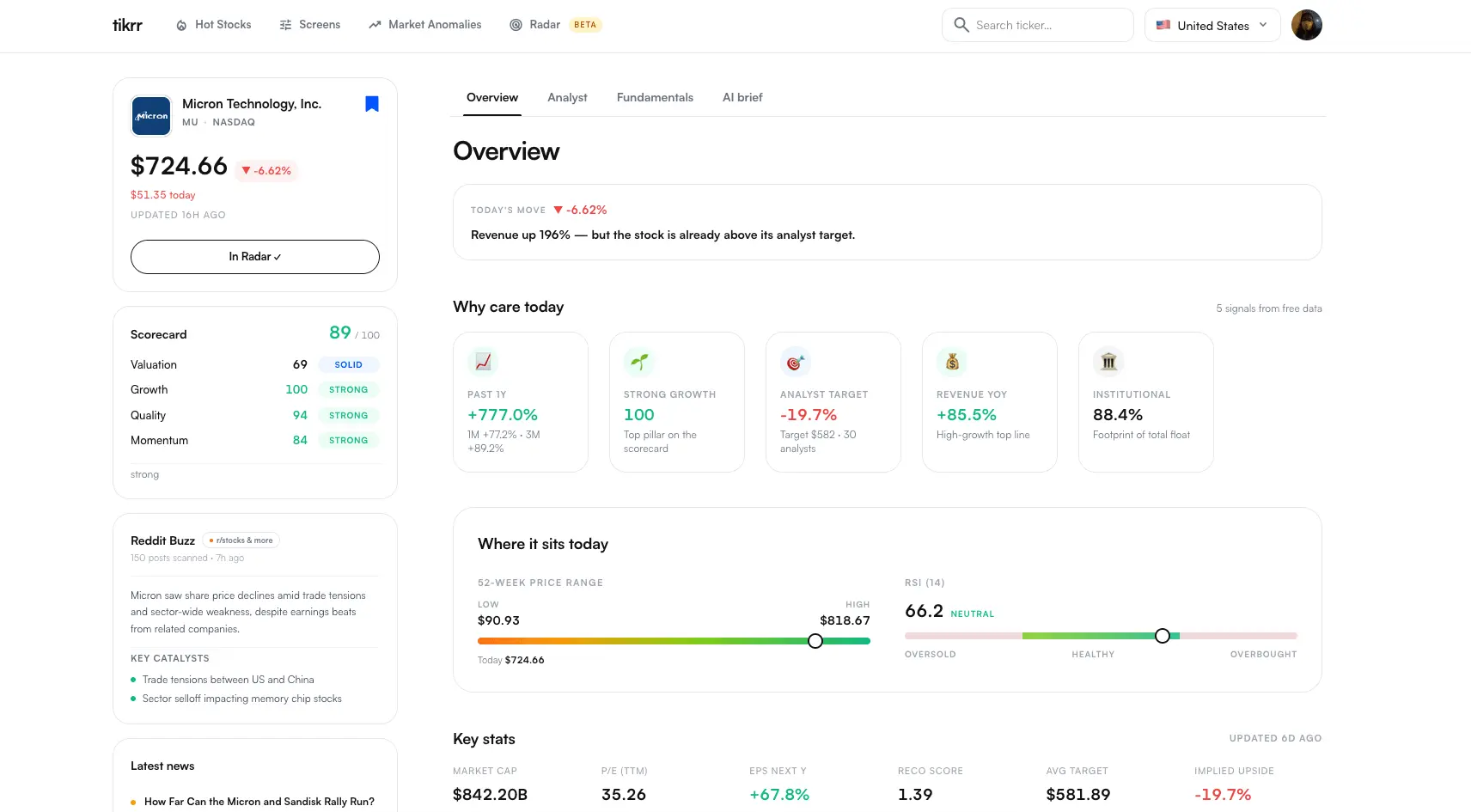Click the 52-week price range gradient bar

pyautogui.click(x=674, y=641)
